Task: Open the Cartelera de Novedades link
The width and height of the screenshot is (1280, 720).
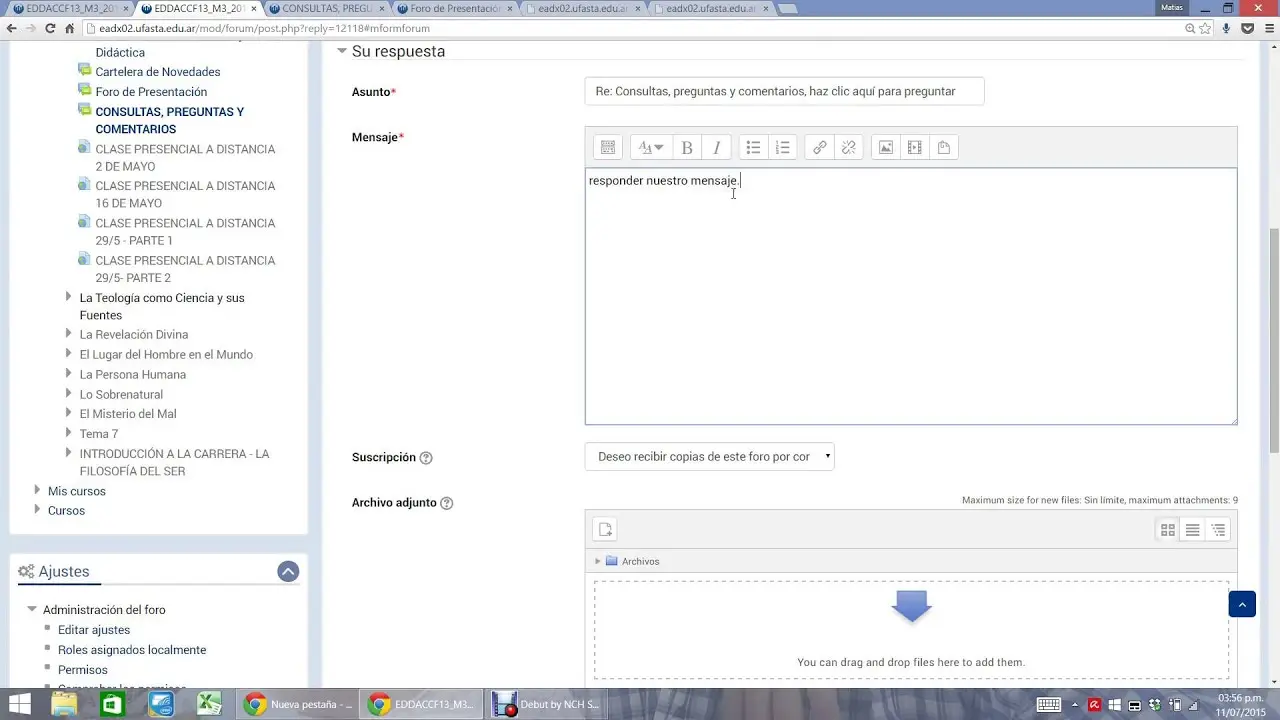Action: coord(157,72)
